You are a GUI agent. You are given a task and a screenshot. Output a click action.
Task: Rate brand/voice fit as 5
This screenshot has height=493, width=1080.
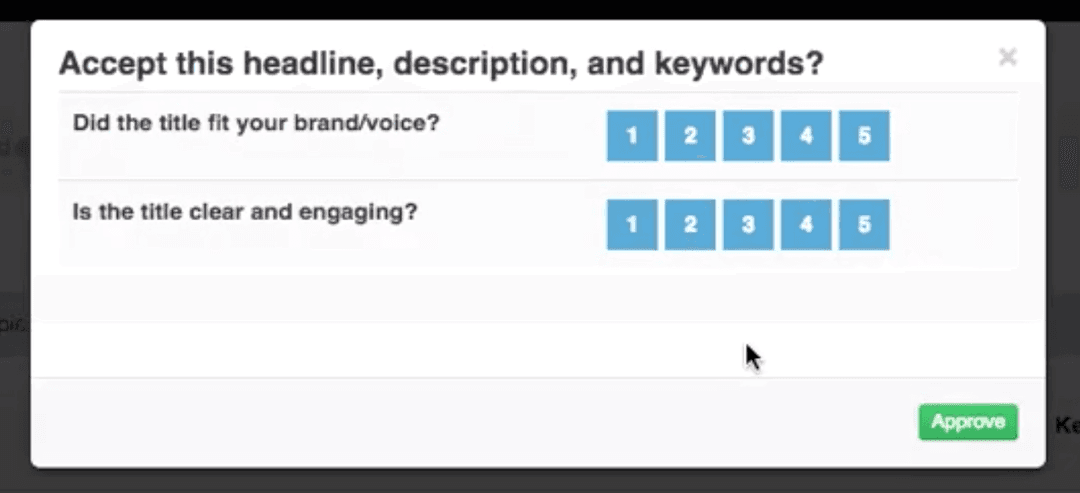tap(864, 136)
